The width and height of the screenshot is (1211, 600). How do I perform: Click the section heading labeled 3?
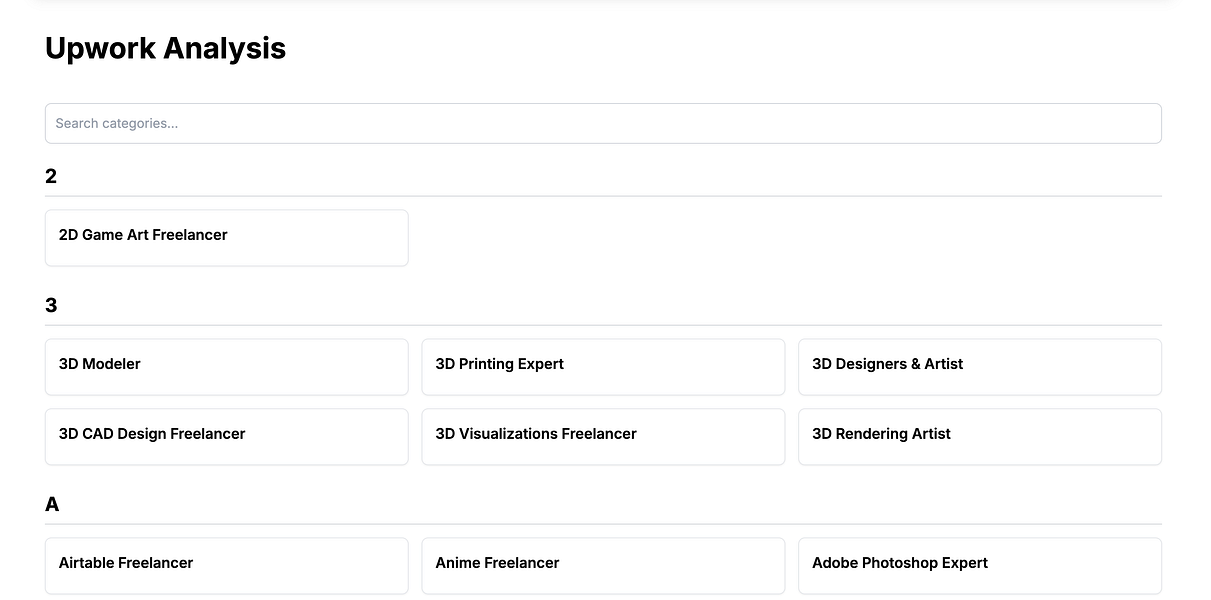51,305
